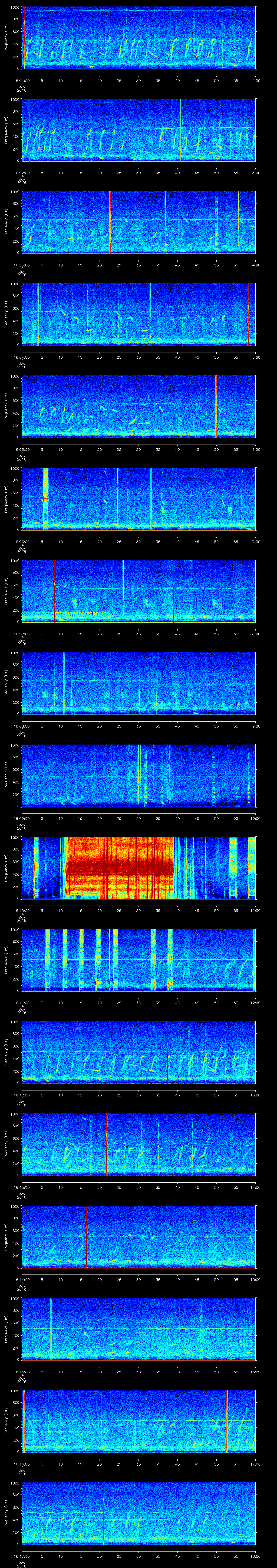Image resolution: width=277 pixels, height=1568 pixels.
Task: Select the 16:03:00 start time label
Action: 21,265
